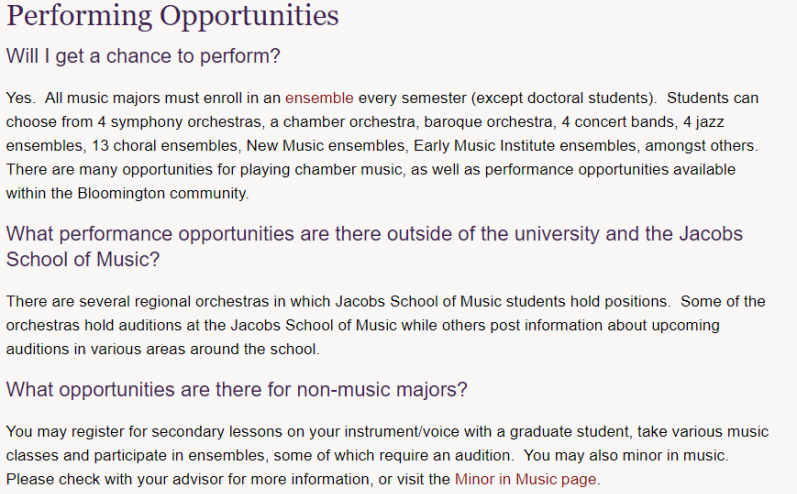Click the "Will I get a chance to perform?" heading

pos(143,55)
